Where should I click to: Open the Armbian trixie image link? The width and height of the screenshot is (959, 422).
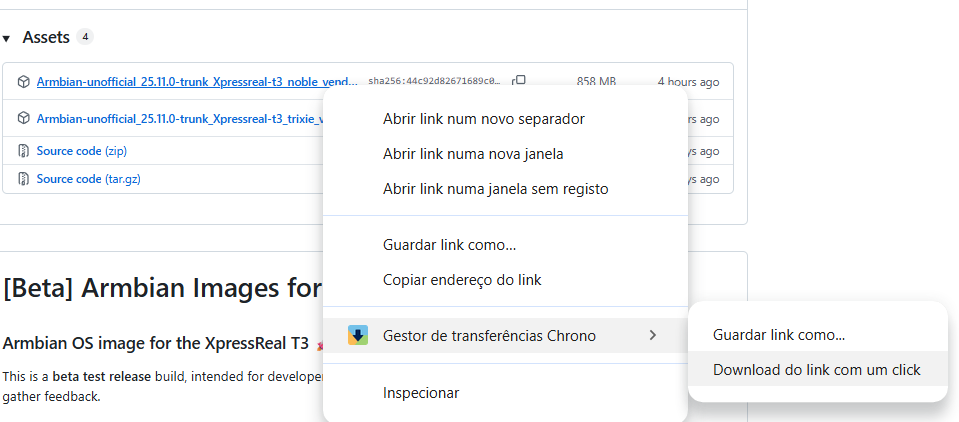tap(180, 118)
